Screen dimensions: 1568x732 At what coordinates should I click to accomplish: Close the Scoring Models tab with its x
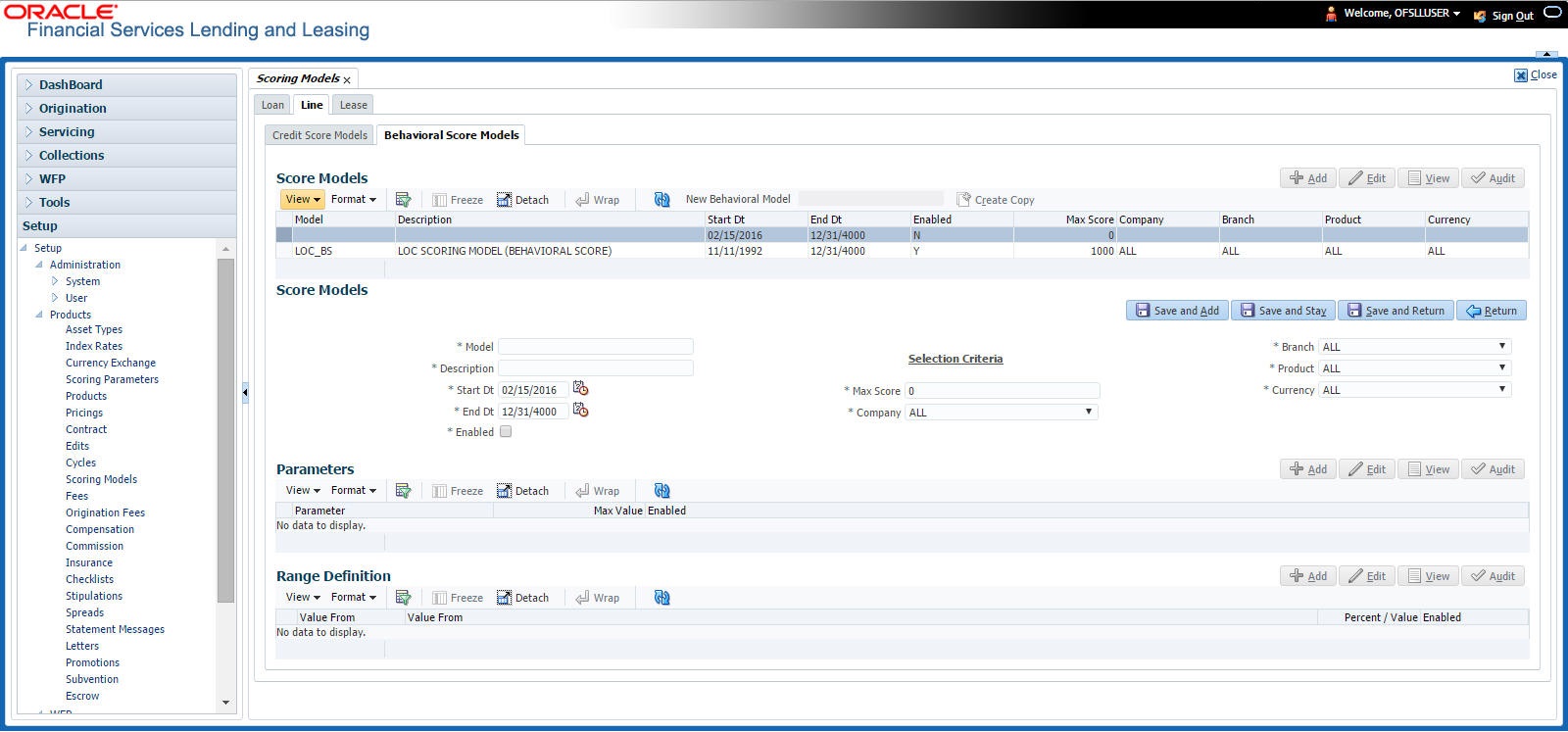pyautogui.click(x=347, y=80)
